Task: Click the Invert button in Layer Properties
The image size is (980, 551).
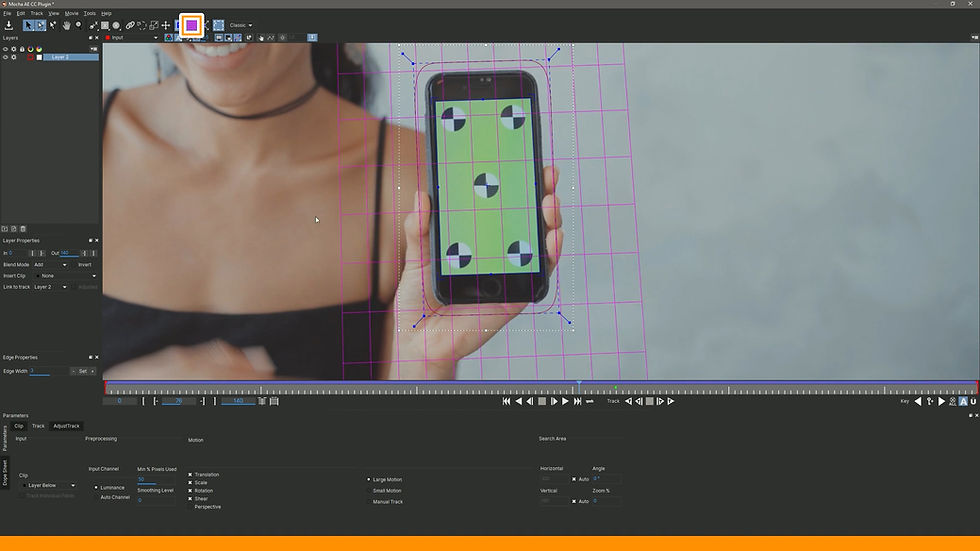Action: 84,264
